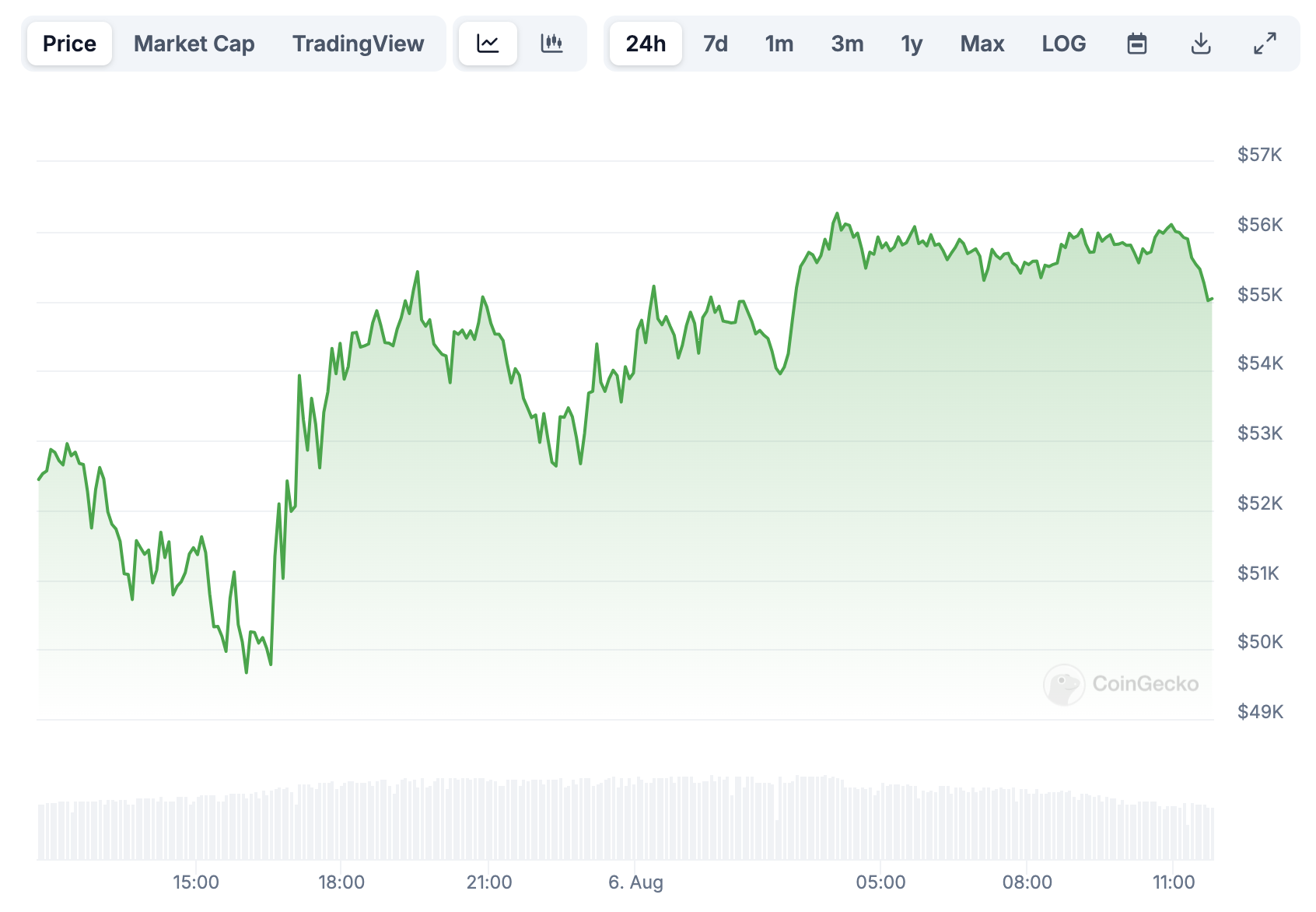Click the CoinGecko logo watermark
This screenshot has width=1316, height=912.
(1122, 684)
